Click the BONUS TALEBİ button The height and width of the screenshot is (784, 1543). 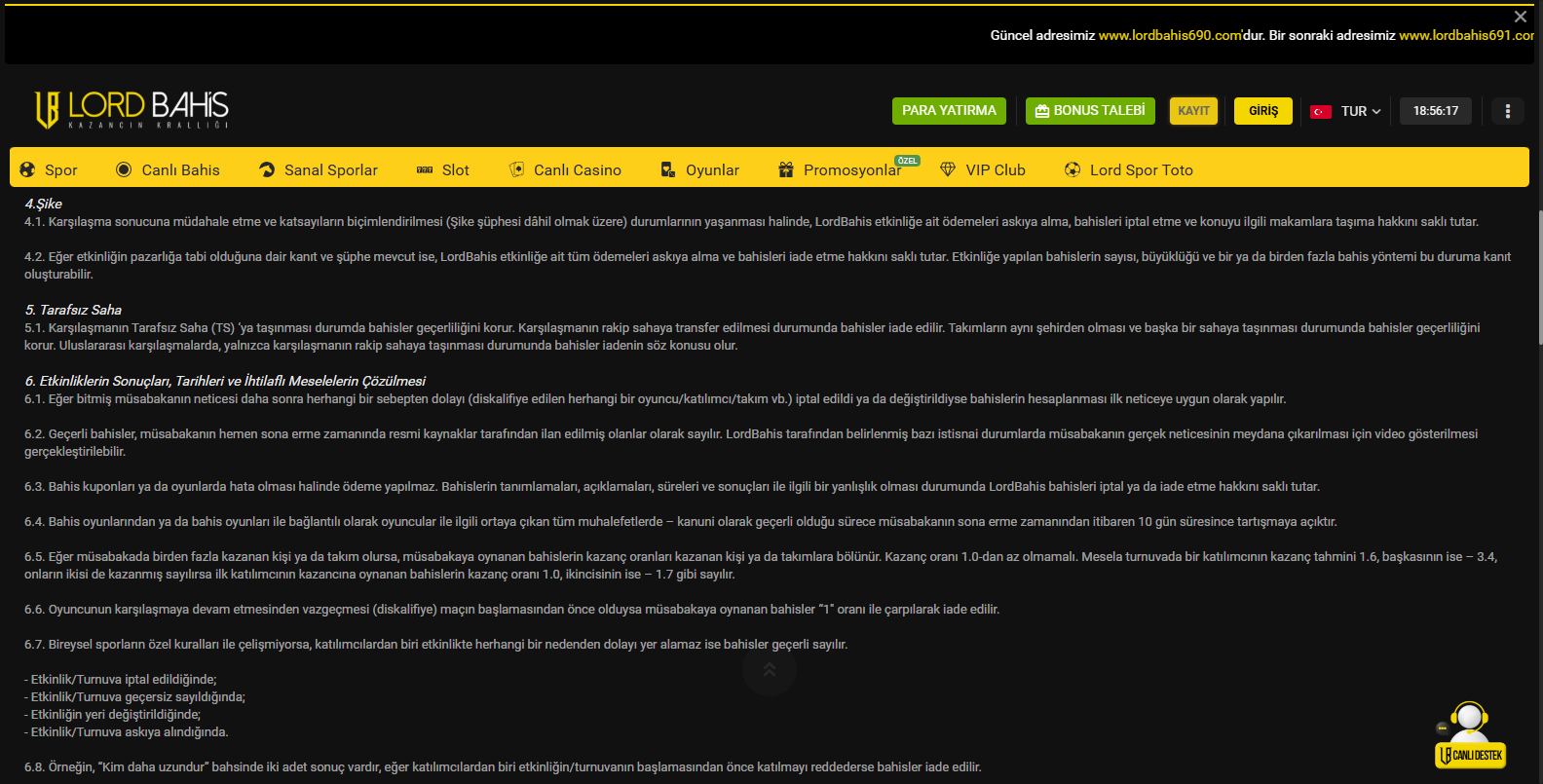(x=1090, y=111)
